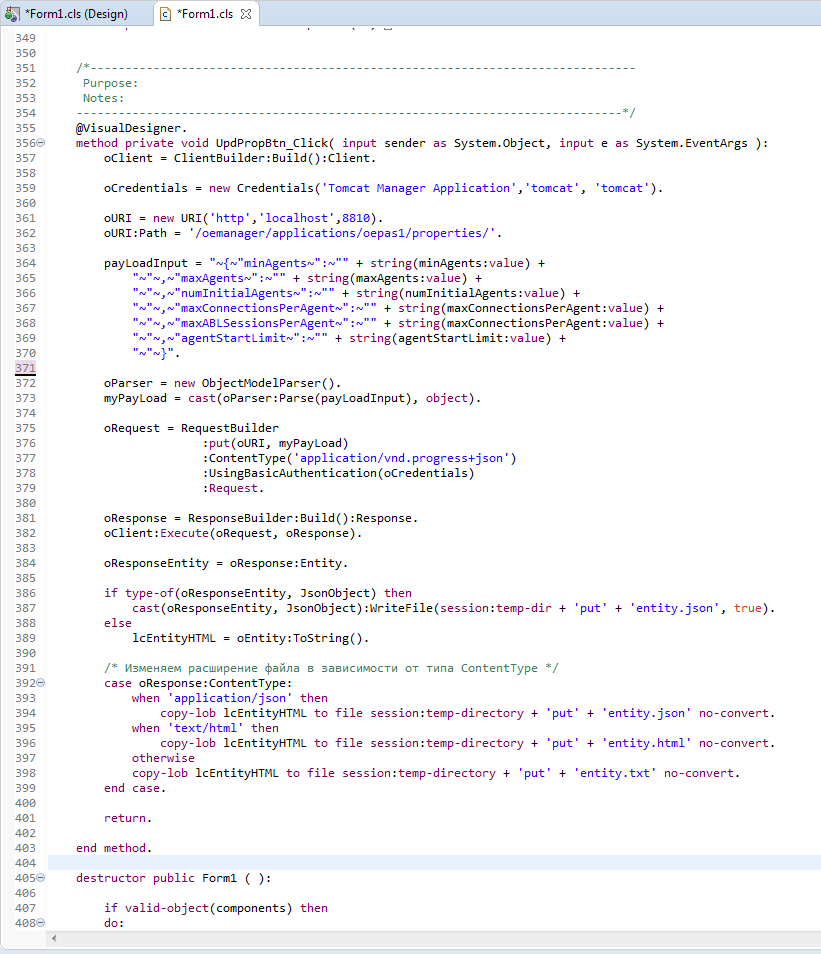
Task: Click 'lcEntityHTML = oEntity:ToString().' line
Action: click(251, 638)
